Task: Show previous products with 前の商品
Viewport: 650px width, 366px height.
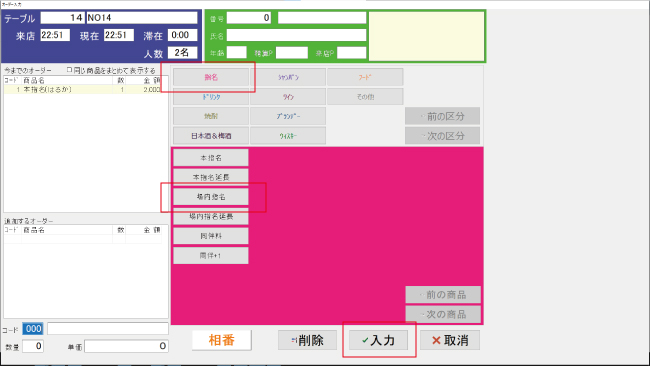Action: pyautogui.click(x=443, y=295)
